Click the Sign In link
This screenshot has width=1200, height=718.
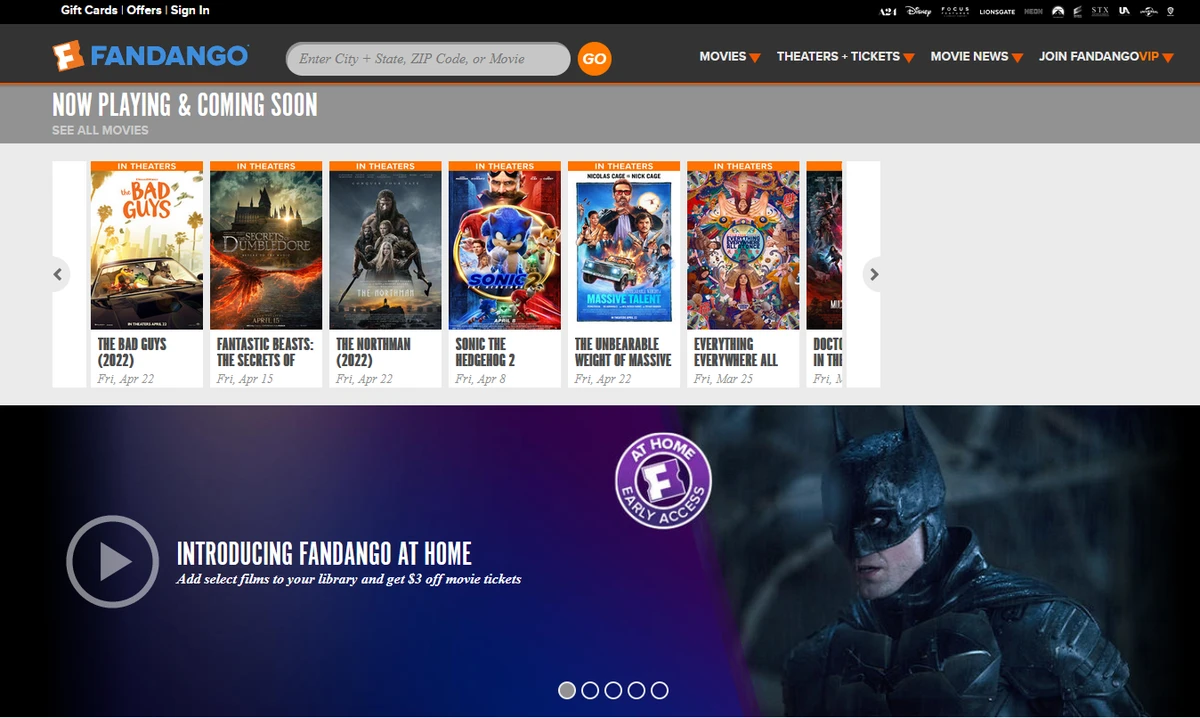pos(190,10)
